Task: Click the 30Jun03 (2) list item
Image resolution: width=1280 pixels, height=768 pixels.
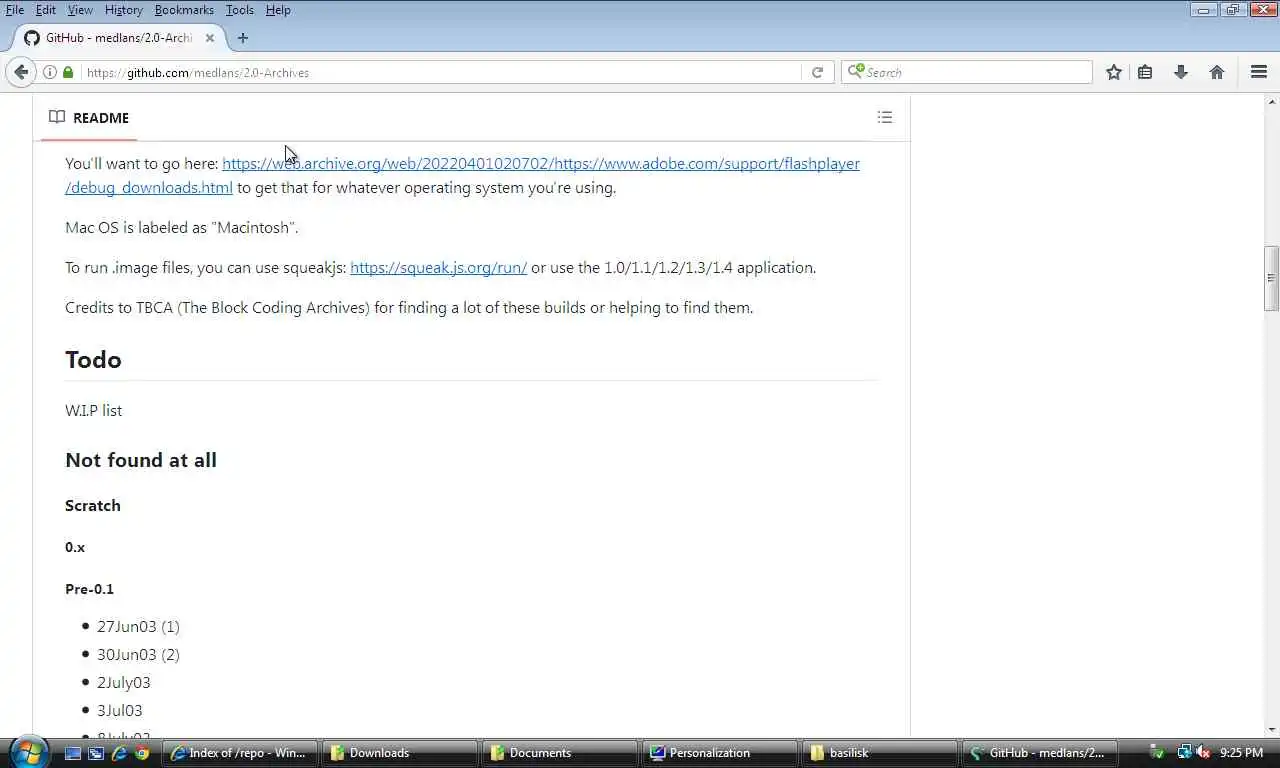Action: tap(138, 655)
